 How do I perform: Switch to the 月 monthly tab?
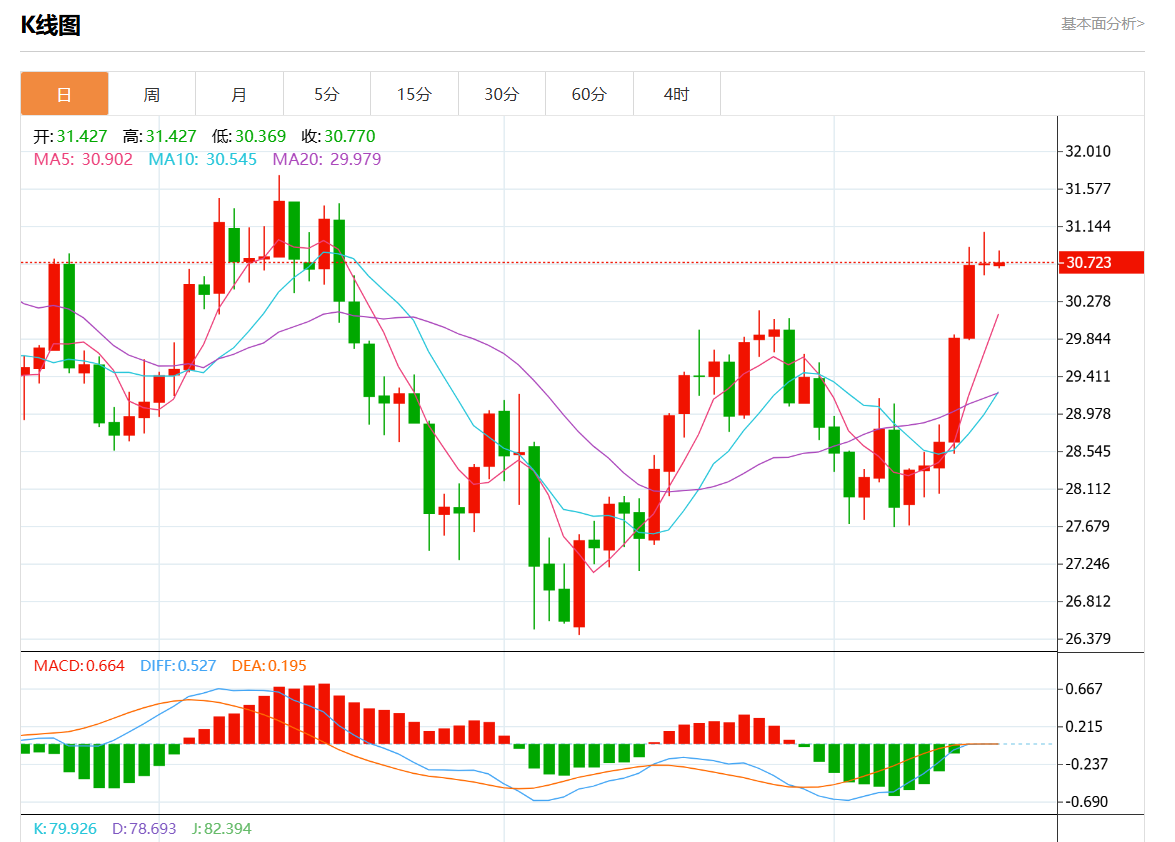[x=239, y=94]
